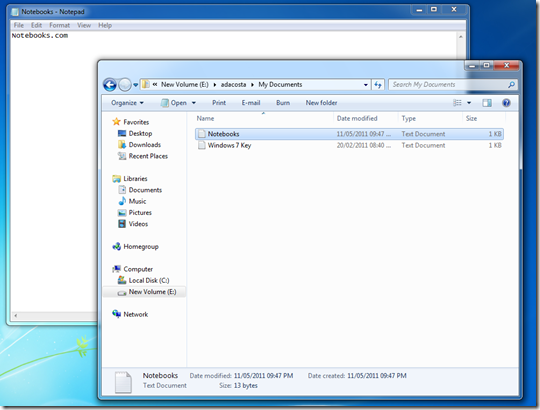The width and height of the screenshot is (540, 410).
Task: Click the Forward arrow in Explorer
Action: pyautogui.click(x=125, y=85)
